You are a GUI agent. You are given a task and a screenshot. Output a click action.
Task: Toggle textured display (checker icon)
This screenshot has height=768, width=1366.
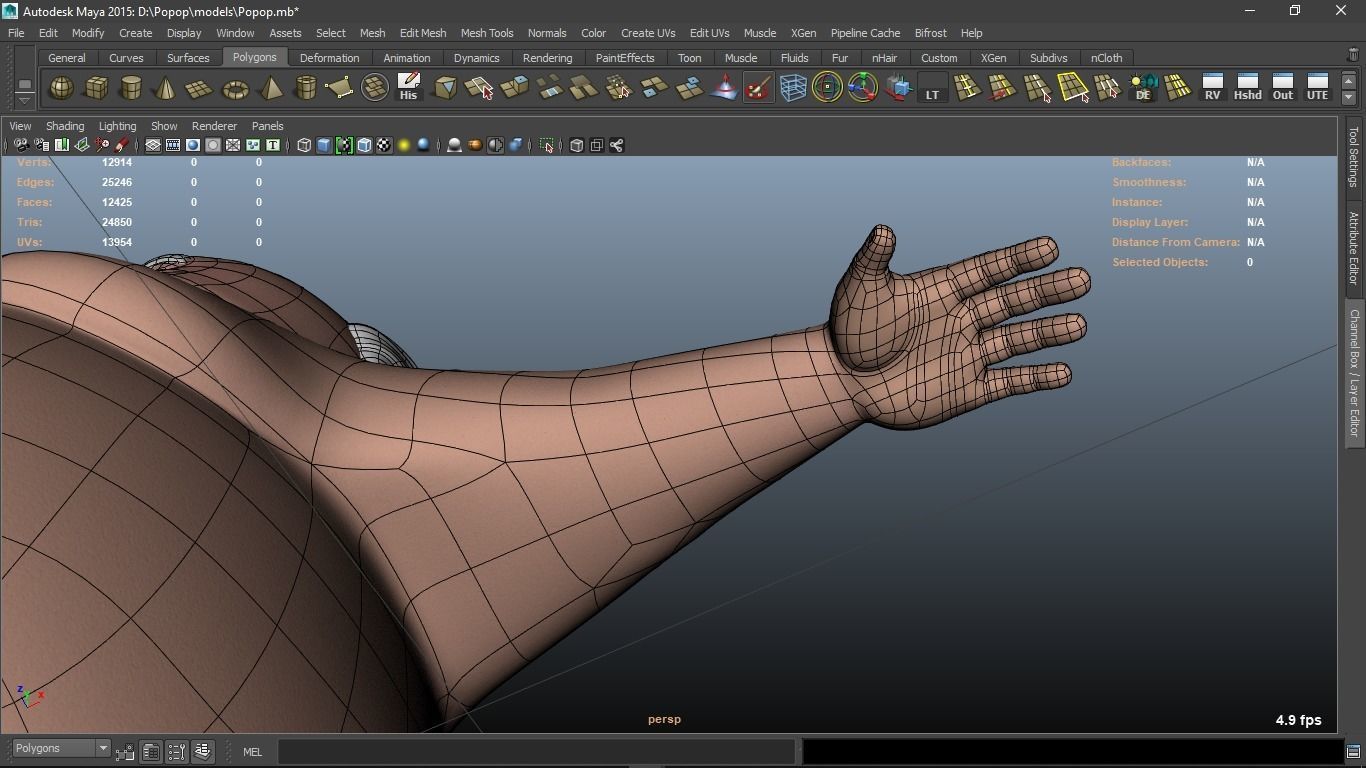[384, 146]
